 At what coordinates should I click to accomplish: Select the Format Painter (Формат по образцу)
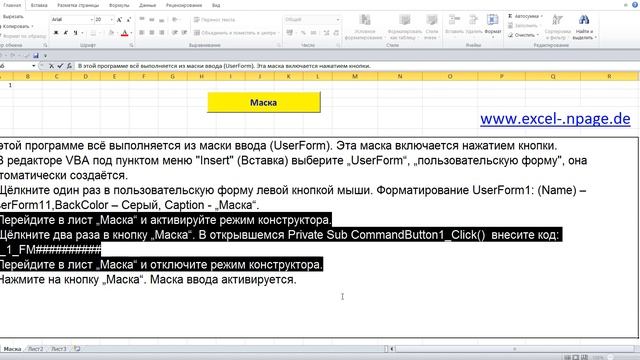coord(23,36)
